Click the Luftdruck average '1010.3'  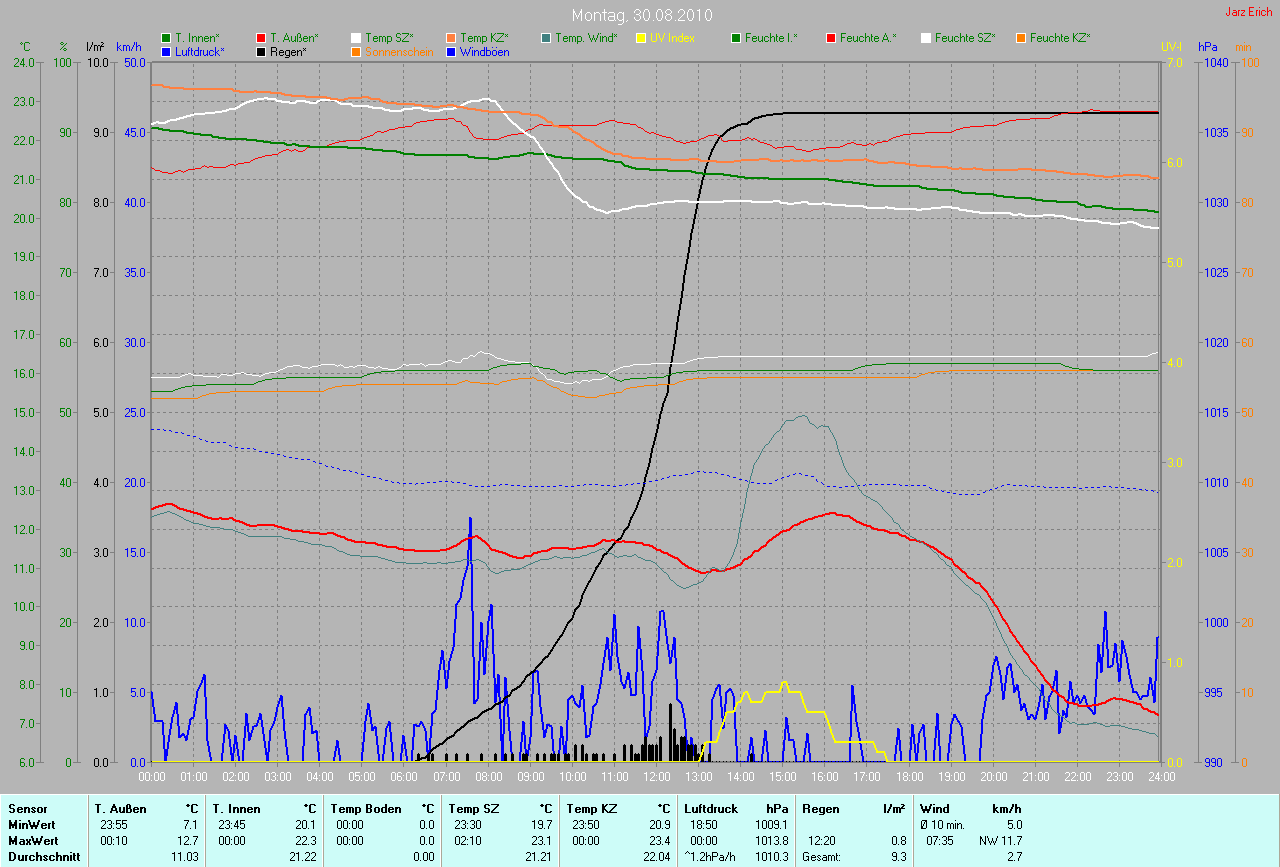coord(771,856)
